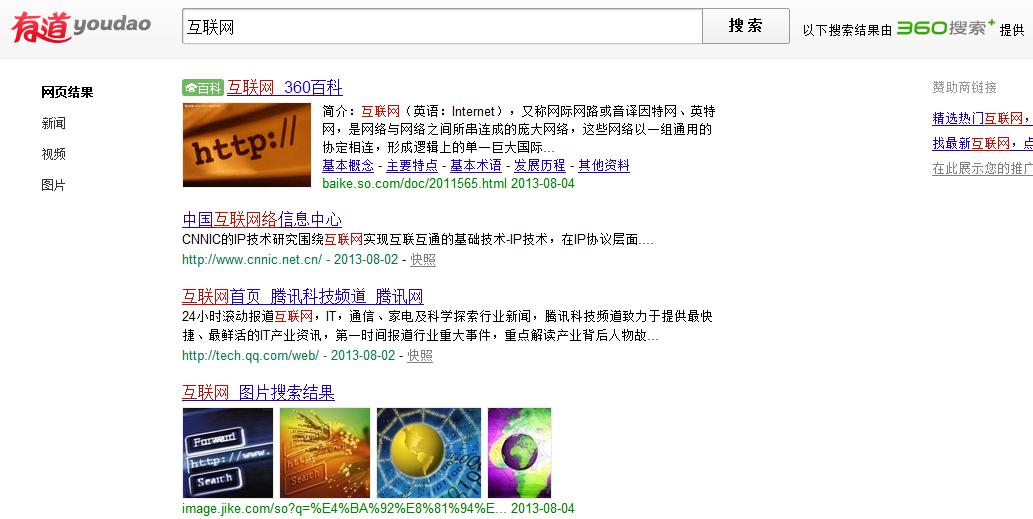This screenshot has height=519, width=1033.
Task: Switch to 图片 results
Action: click(53, 185)
